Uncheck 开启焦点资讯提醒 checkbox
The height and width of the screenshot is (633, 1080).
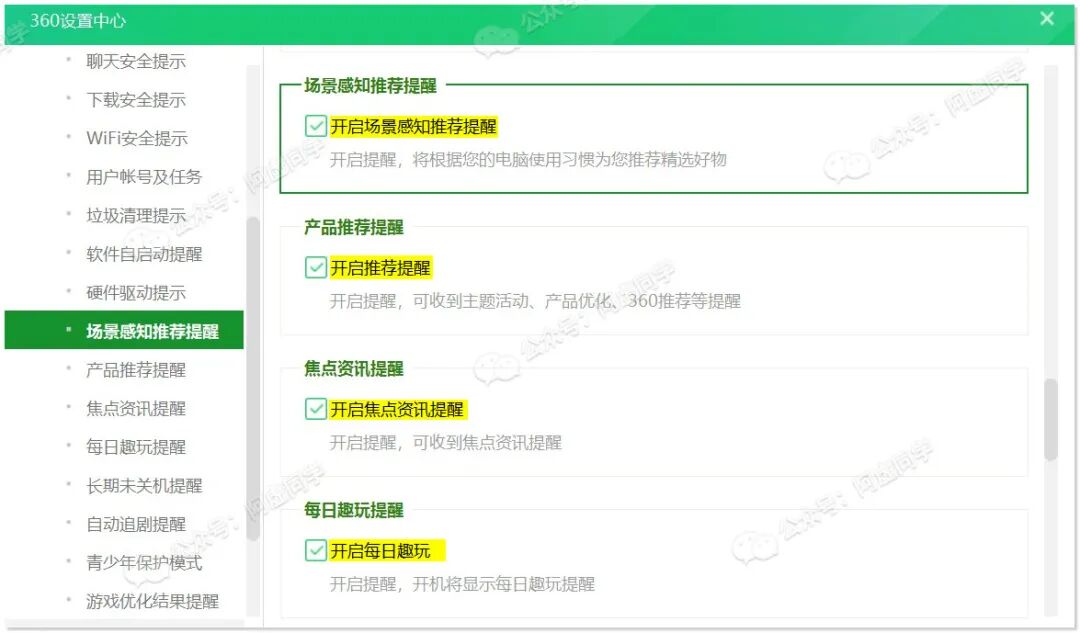point(315,409)
